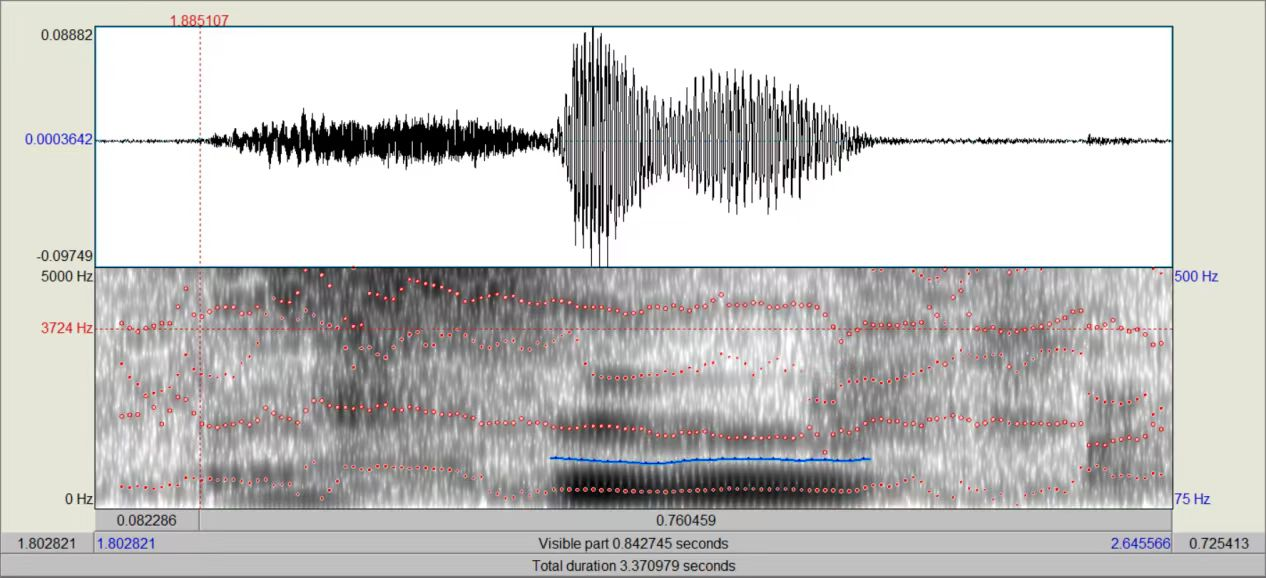Click the 0 Hz spectrogram floor label
Viewport: 1266px width, 578px height.
coord(78,499)
